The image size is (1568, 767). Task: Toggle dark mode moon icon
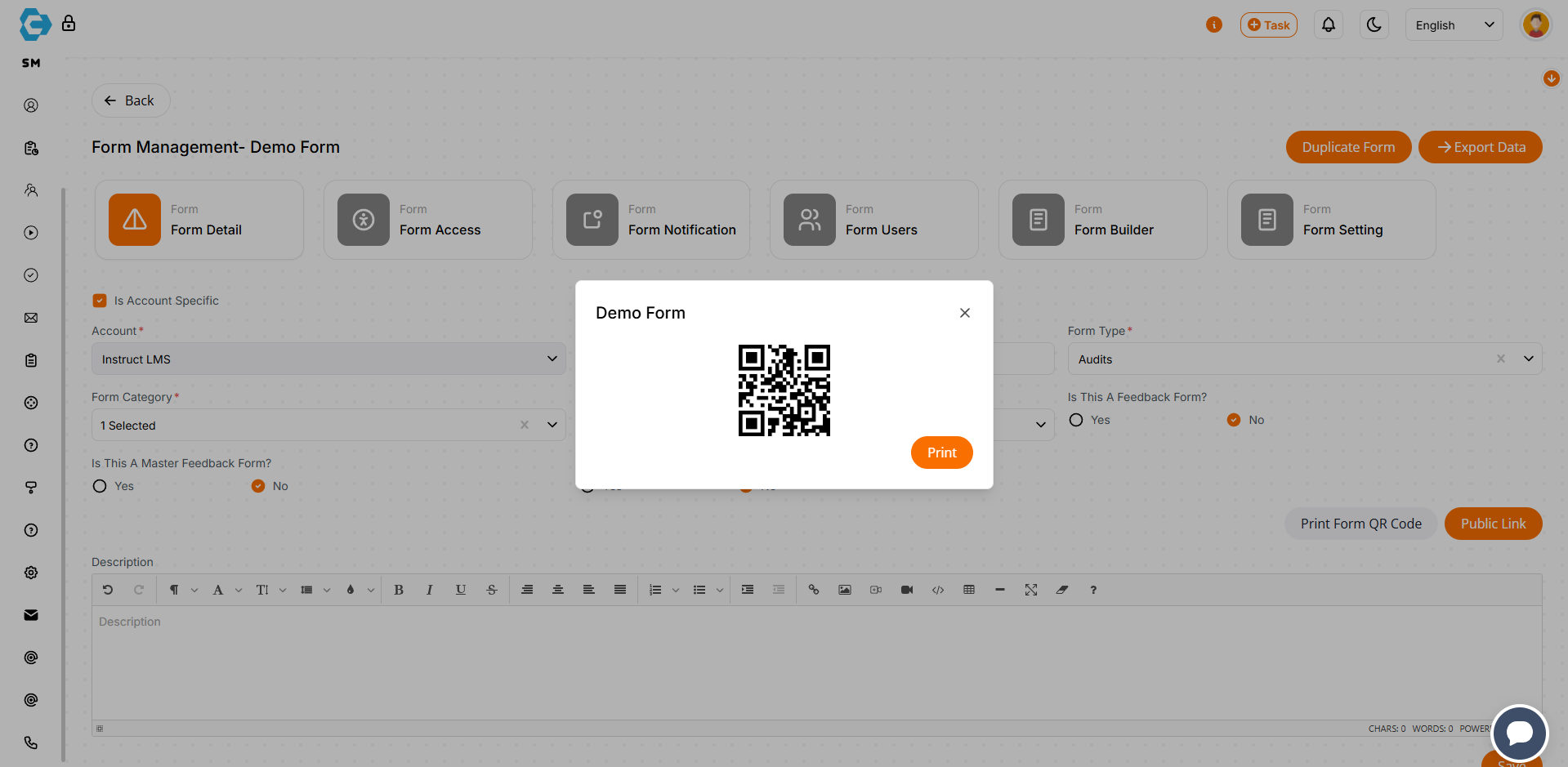[x=1374, y=25]
